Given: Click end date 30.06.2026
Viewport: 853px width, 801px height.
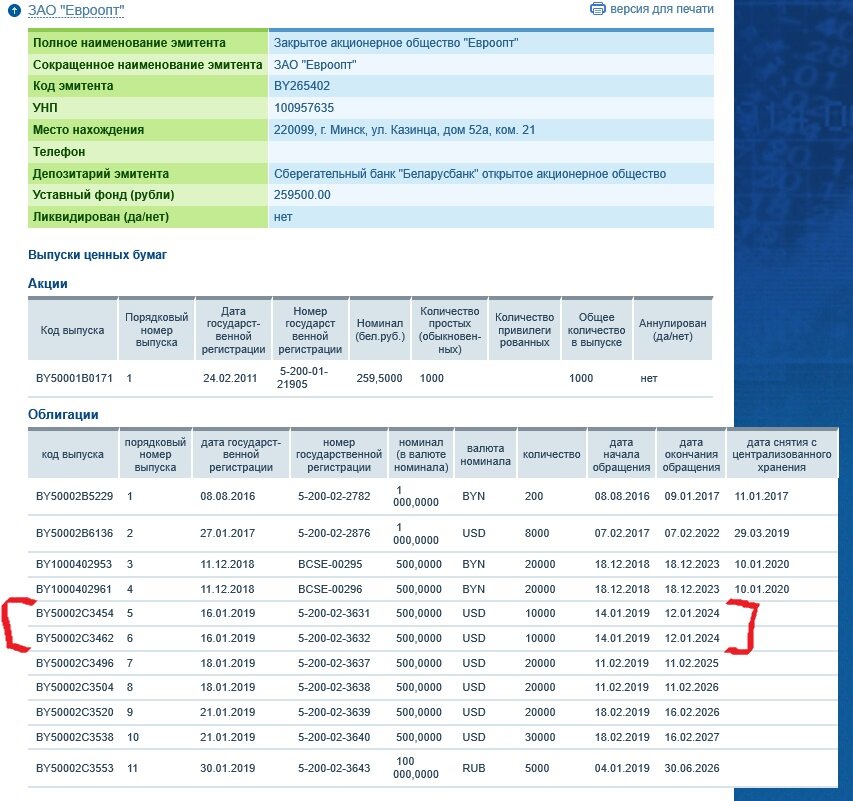Looking at the screenshot, I should tap(691, 768).
